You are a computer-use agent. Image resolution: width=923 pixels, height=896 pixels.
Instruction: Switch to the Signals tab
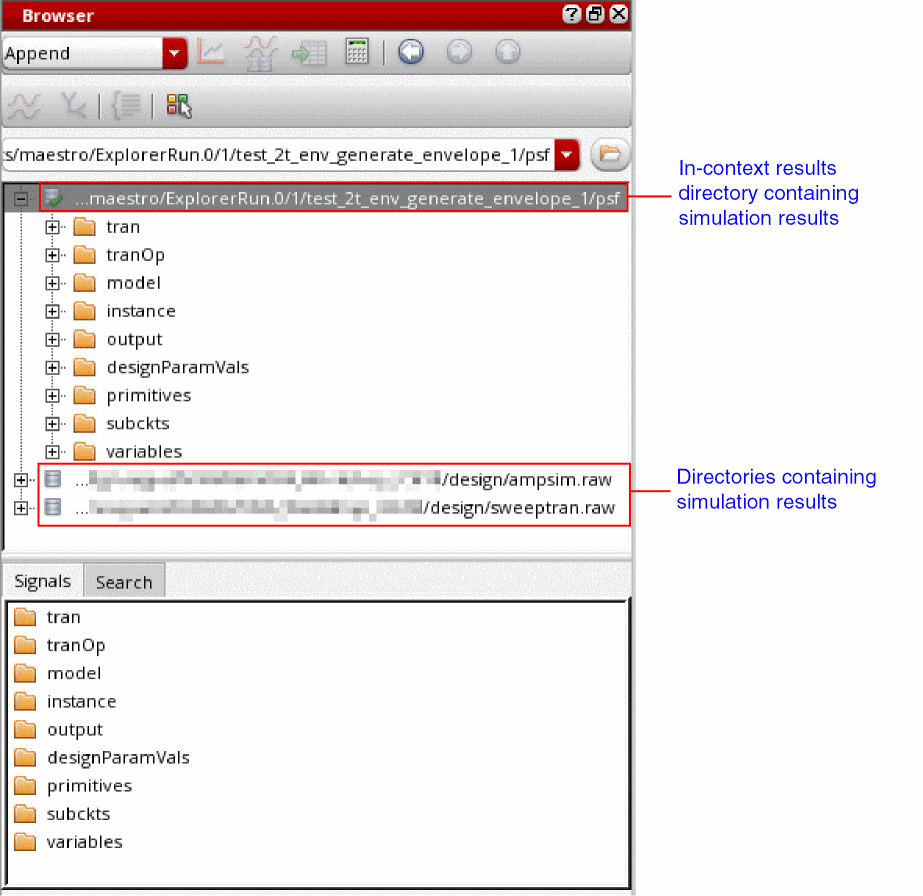[42, 581]
